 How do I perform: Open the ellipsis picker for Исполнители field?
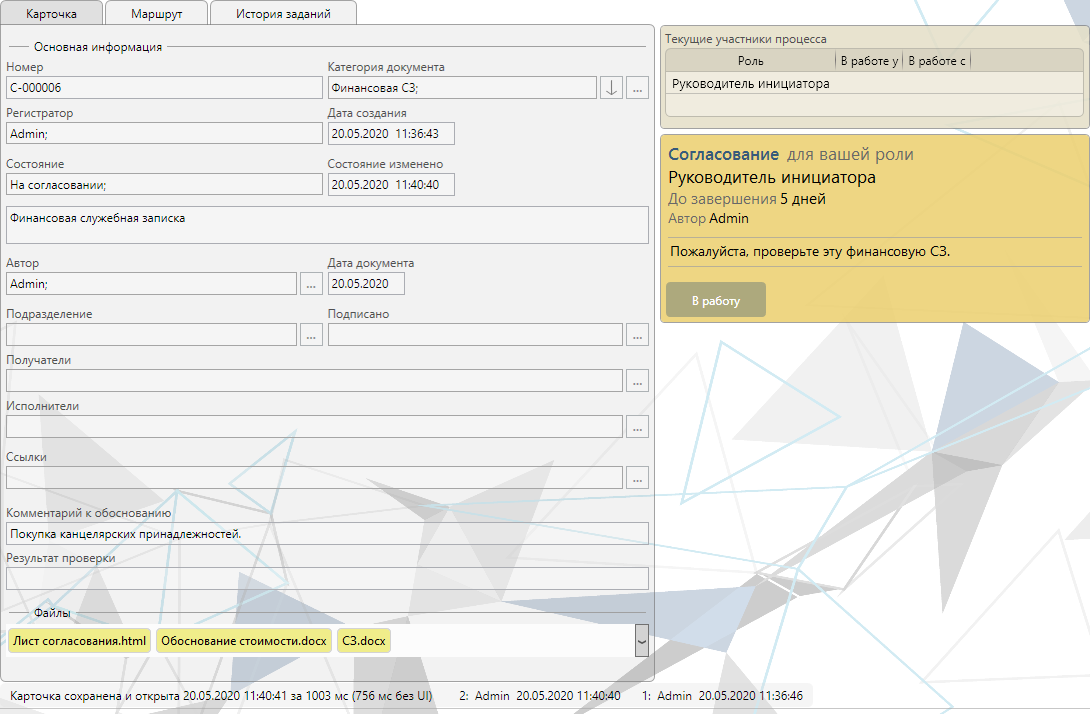click(x=638, y=427)
